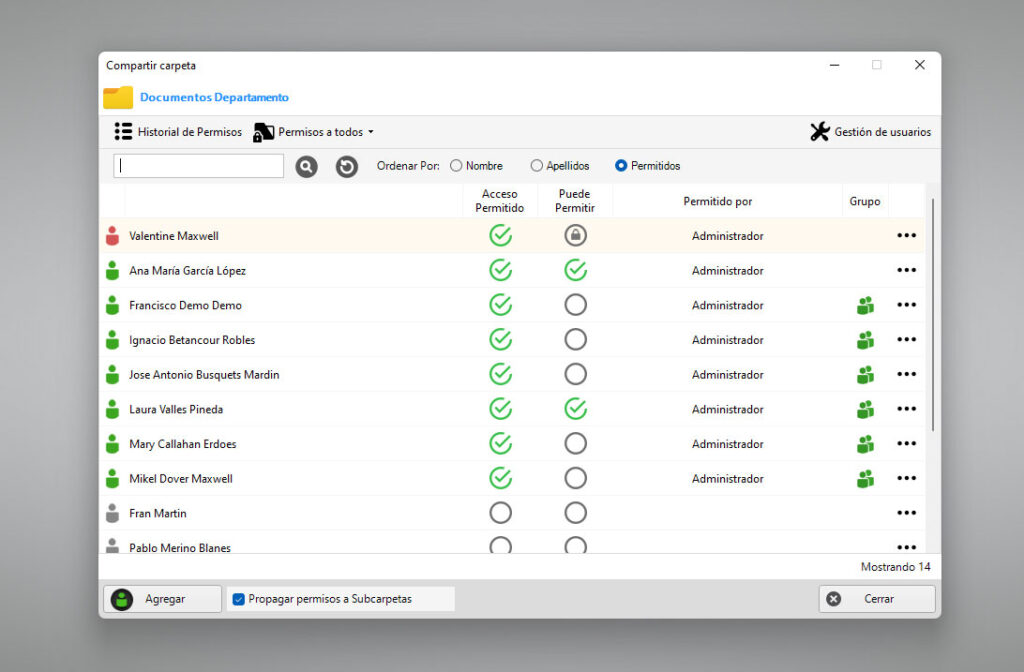Image resolution: width=1024 pixels, height=672 pixels.
Task: Open the three-dot menu for Laura Valles Pineda
Action: (x=906, y=408)
